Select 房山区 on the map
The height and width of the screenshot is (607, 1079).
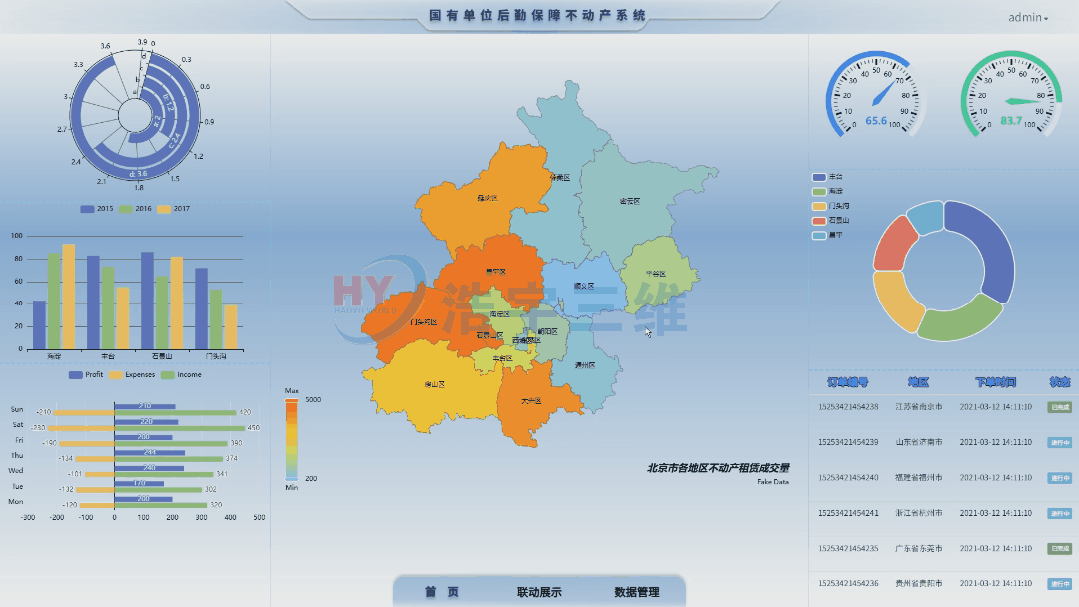coord(434,385)
